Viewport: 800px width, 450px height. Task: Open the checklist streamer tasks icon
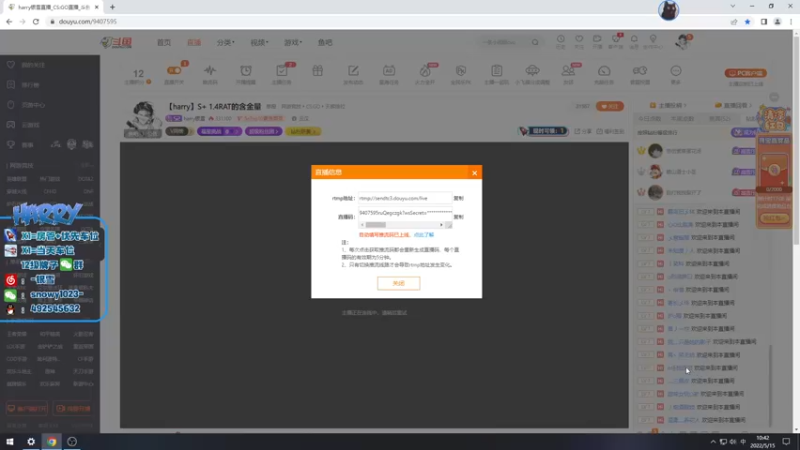[282, 73]
